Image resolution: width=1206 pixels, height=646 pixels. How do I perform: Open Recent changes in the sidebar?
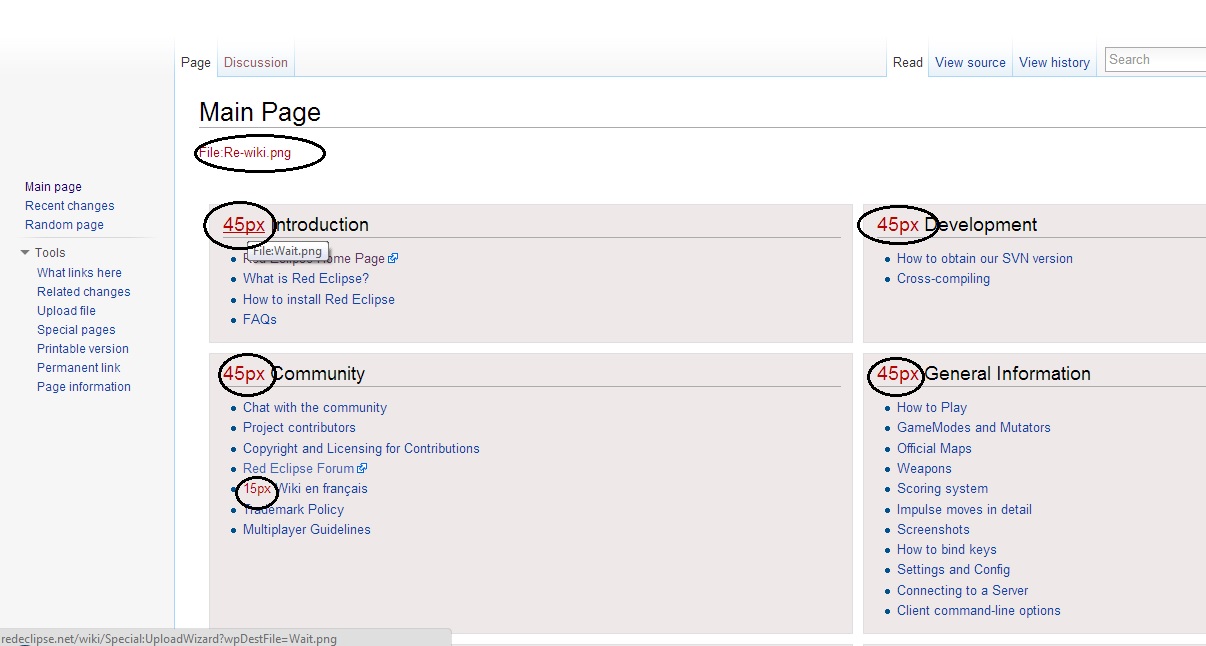pyautogui.click(x=69, y=206)
